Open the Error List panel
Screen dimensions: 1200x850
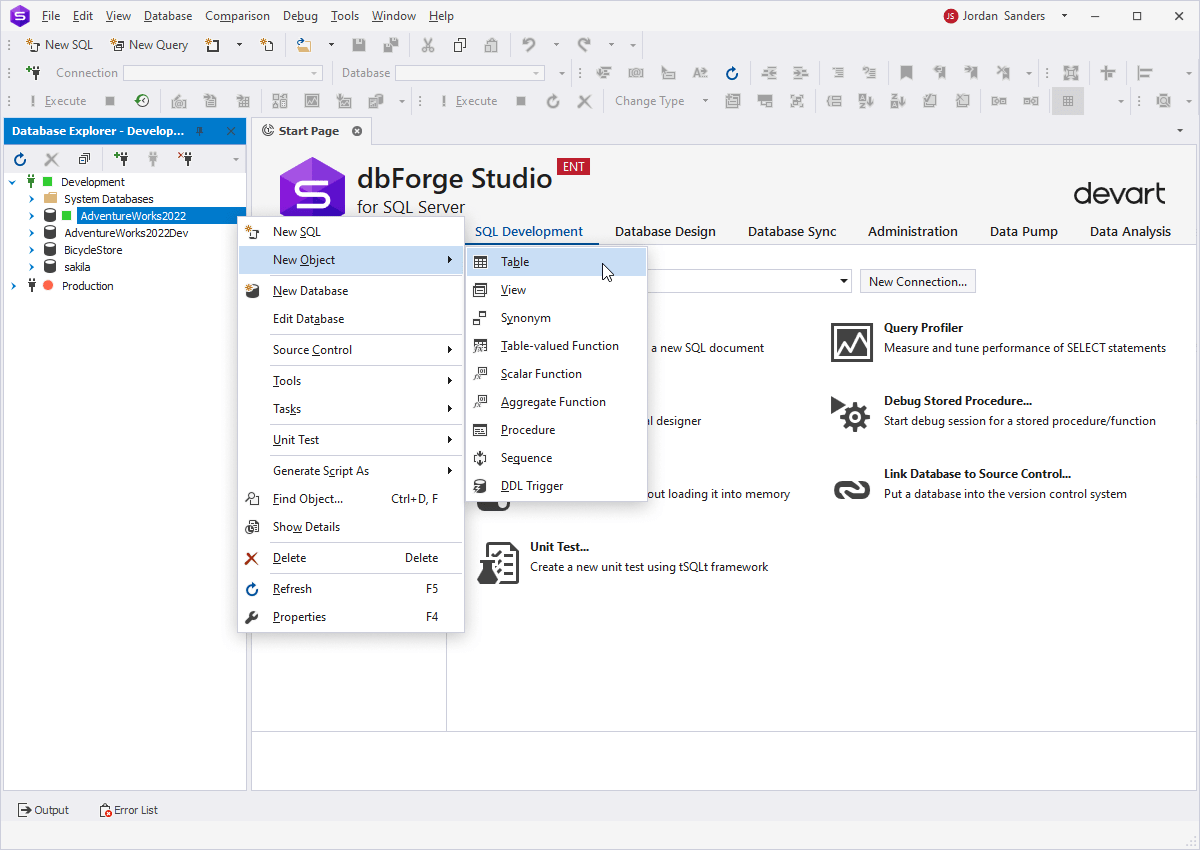point(129,810)
